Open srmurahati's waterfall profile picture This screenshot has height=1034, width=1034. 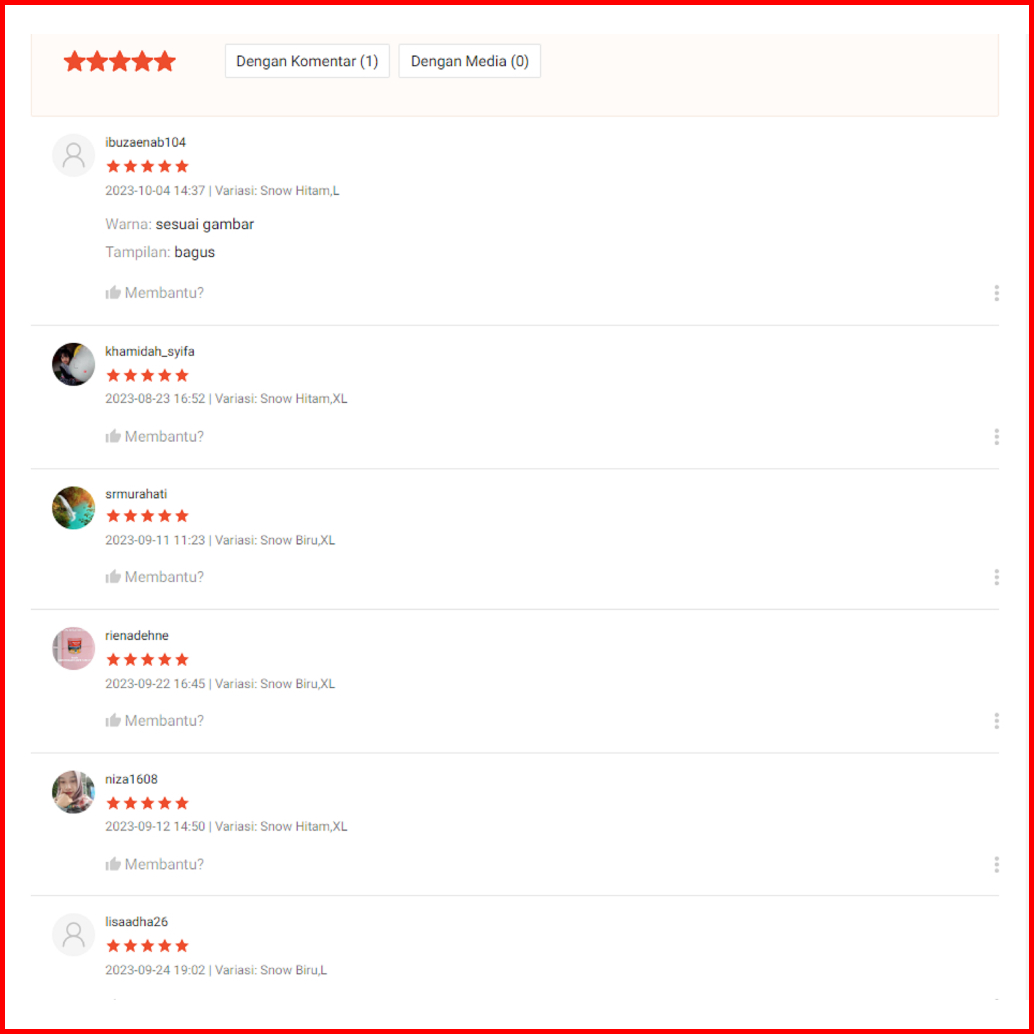[x=73, y=508]
